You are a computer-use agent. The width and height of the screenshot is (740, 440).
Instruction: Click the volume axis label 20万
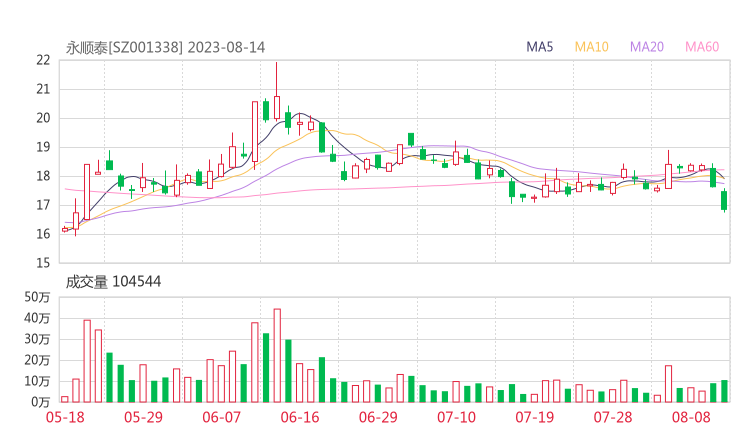37,360
